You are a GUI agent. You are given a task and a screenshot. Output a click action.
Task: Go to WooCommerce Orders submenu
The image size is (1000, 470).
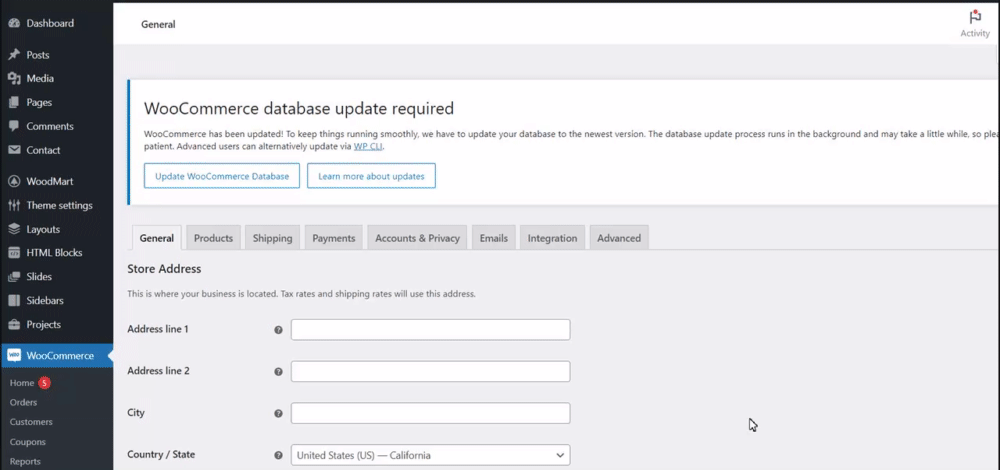tap(24, 402)
